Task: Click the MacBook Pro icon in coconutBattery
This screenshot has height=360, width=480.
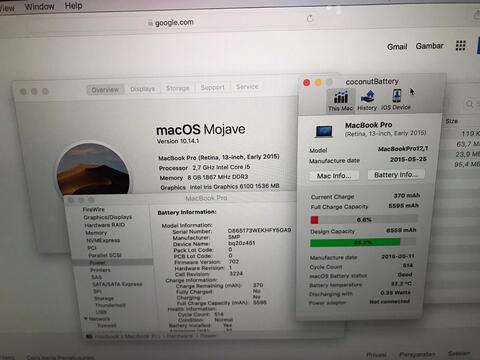Action: 324,131
